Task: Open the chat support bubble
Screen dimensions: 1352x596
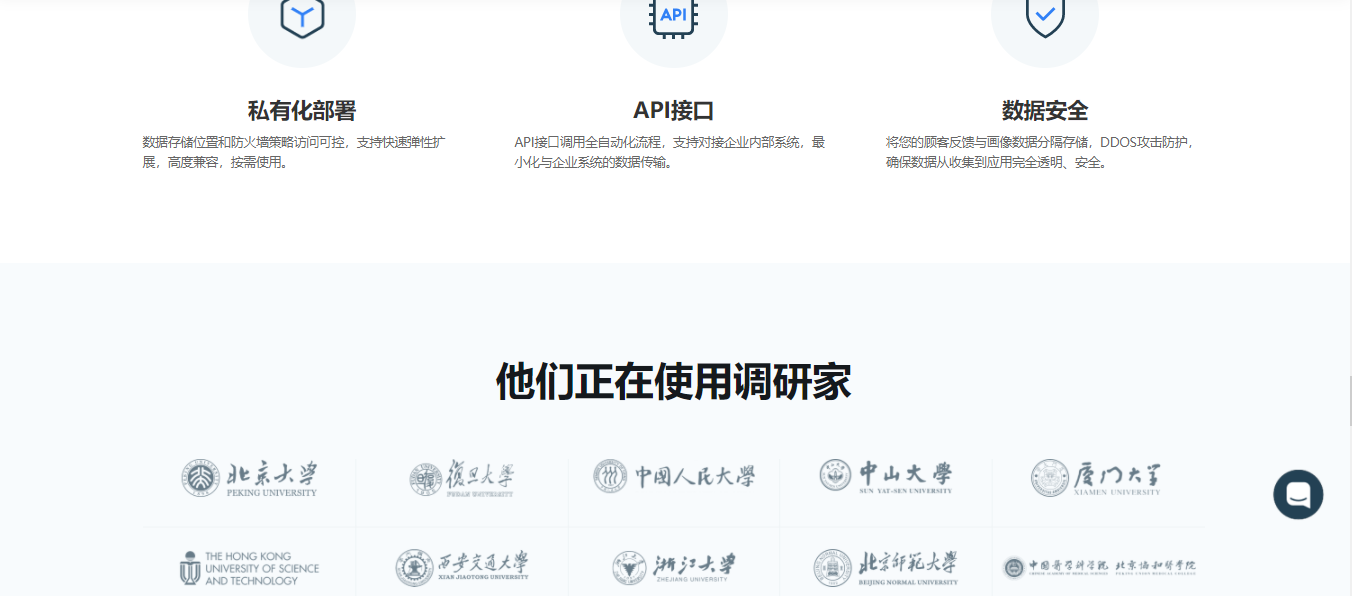Action: coord(1298,494)
